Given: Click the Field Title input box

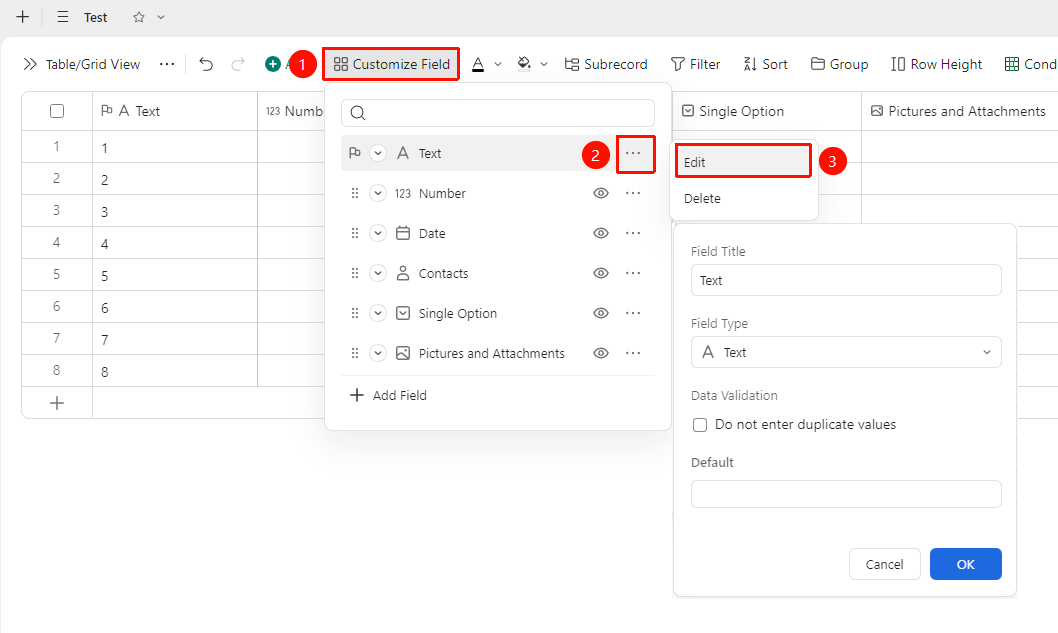Looking at the screenshot, I should pyautogui.click(x=846, y=280).
